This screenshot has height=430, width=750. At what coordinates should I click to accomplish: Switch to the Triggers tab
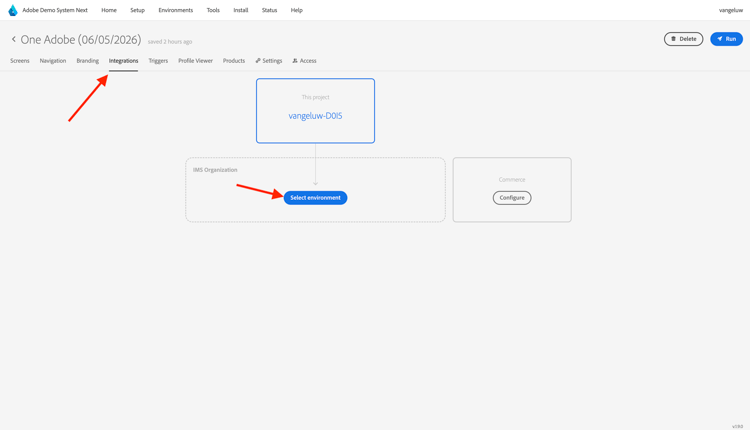(158, 61)
